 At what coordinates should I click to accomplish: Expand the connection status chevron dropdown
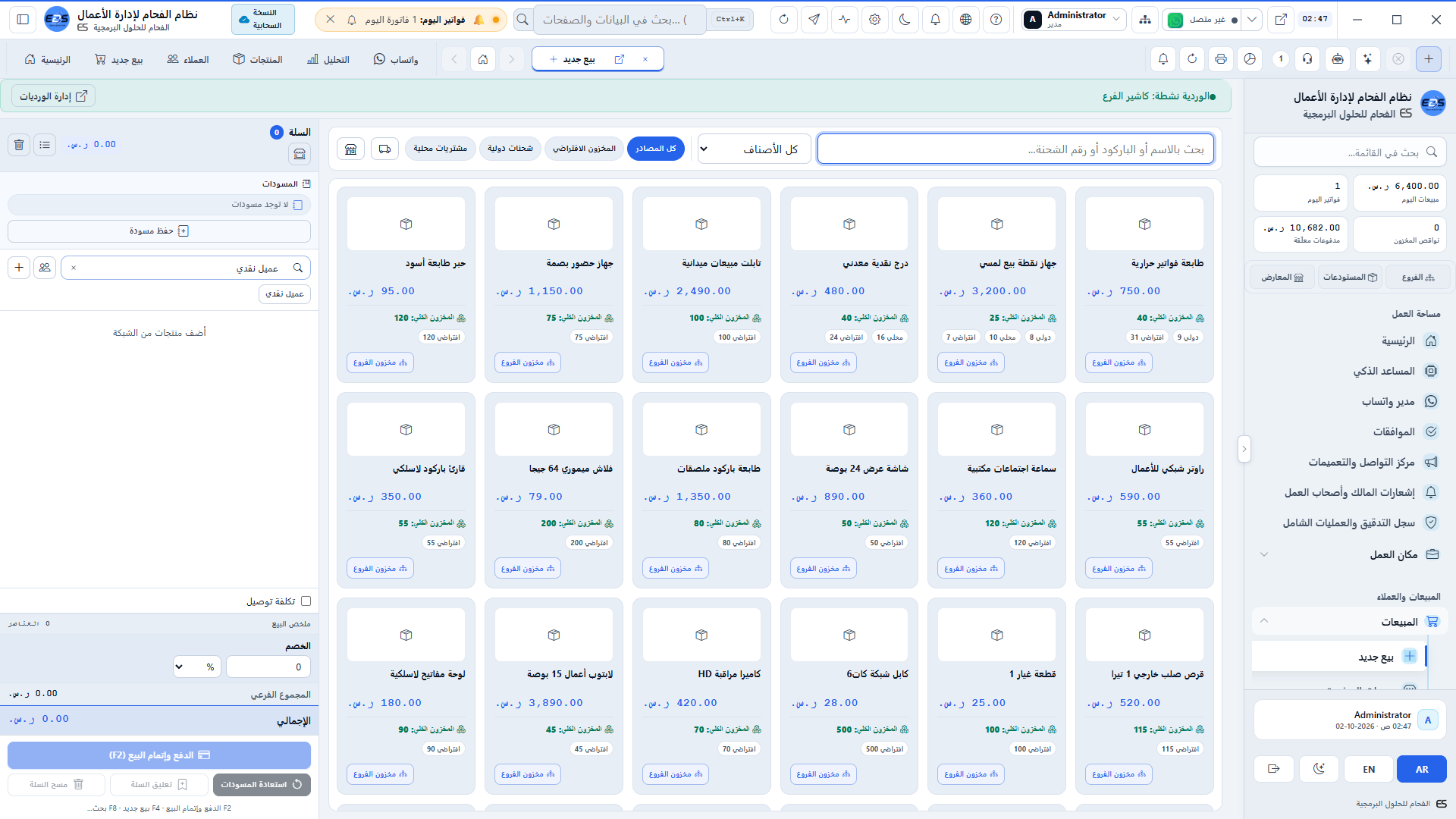(1252, 20)
